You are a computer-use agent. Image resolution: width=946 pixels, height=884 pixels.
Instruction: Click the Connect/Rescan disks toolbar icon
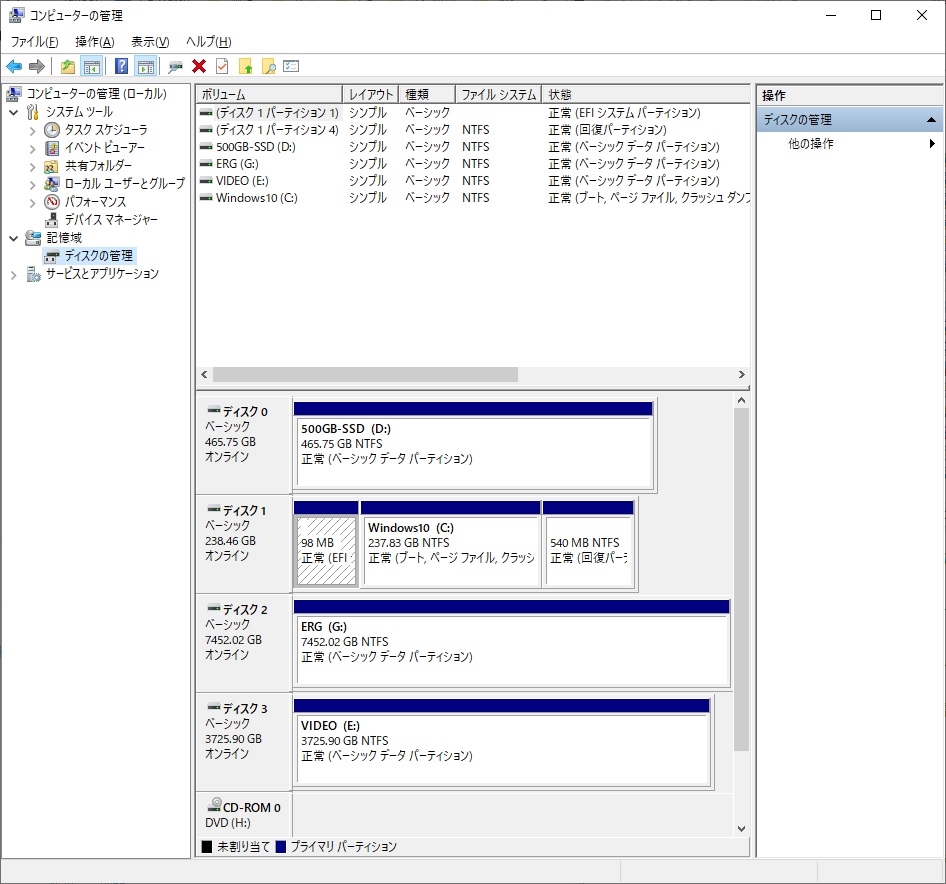(176, 66)
